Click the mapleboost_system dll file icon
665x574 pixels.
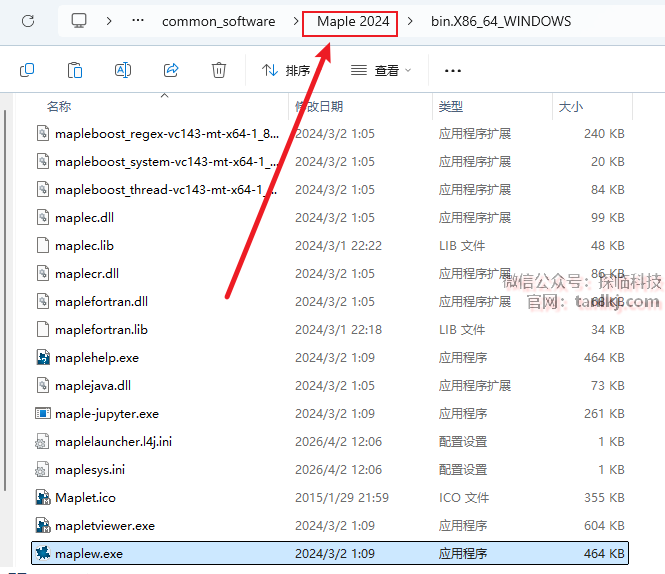[43, 162]
